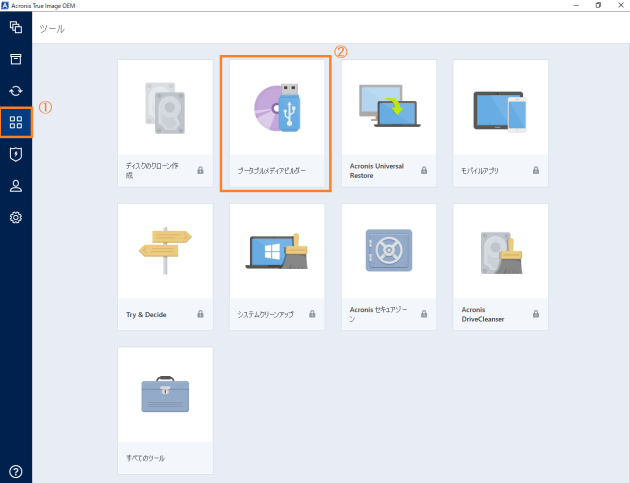Click the Try & Decide signpost icon
The image size is (630, 483).
tap(165, 251)
